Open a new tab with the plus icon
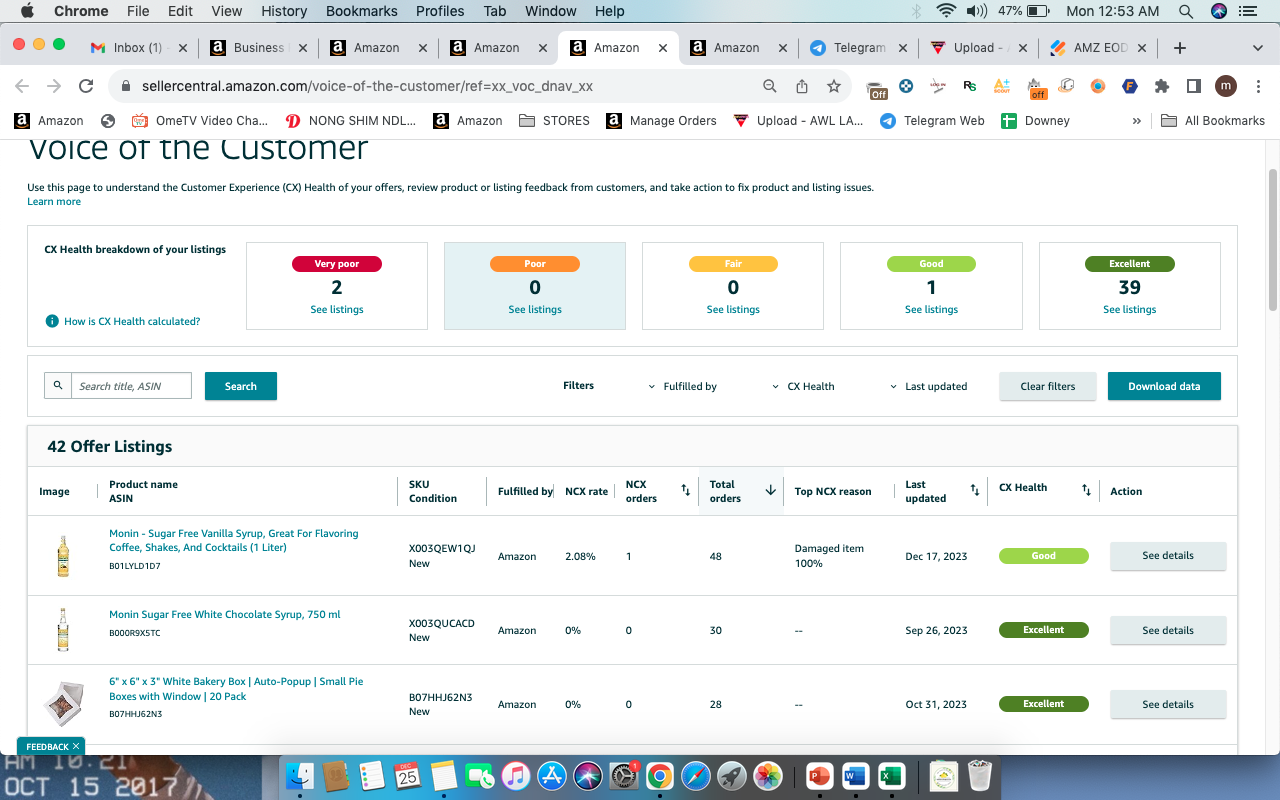 click(x=1180, y=48)
